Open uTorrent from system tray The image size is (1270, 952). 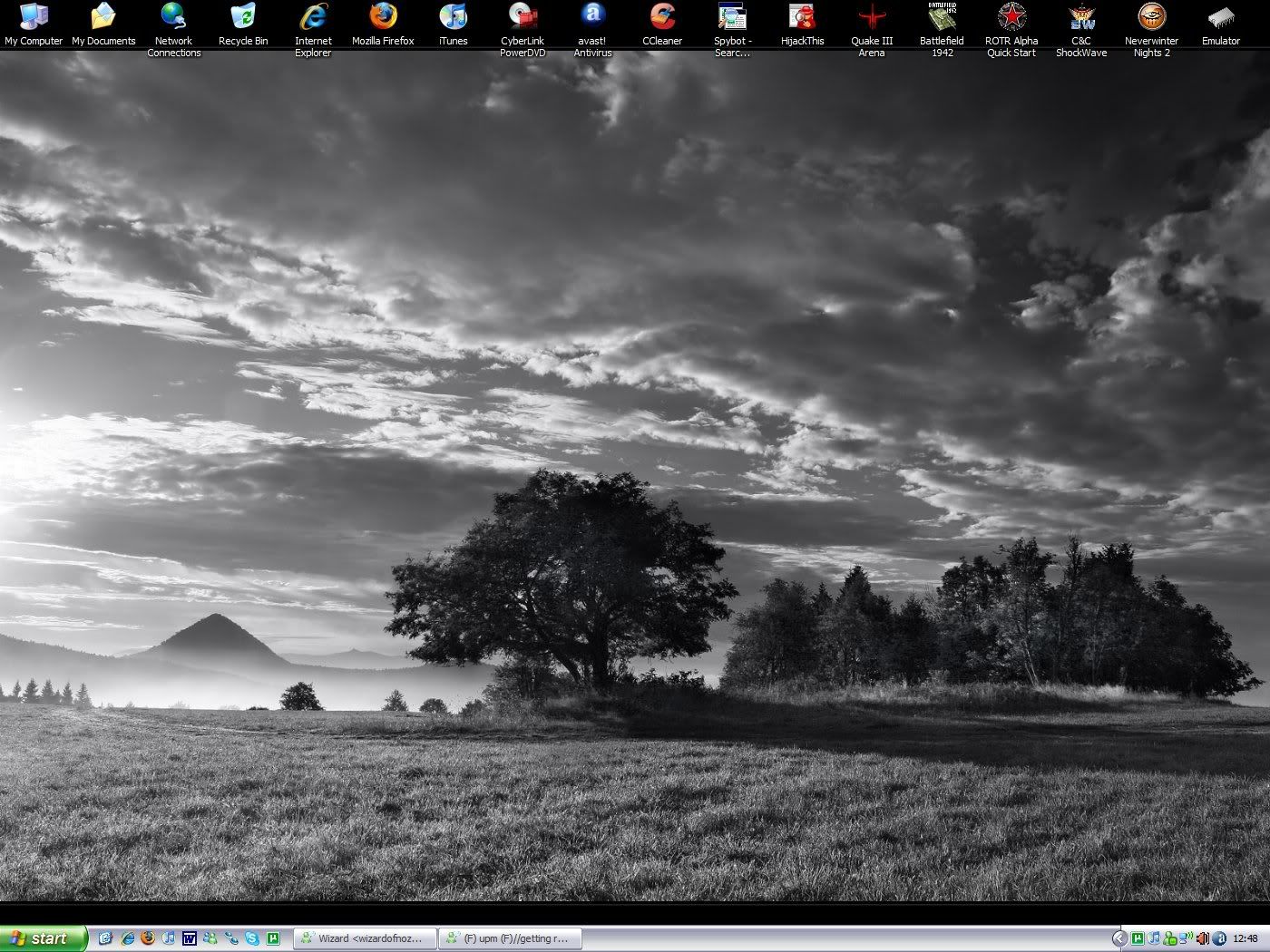[x=1138, y=938]
